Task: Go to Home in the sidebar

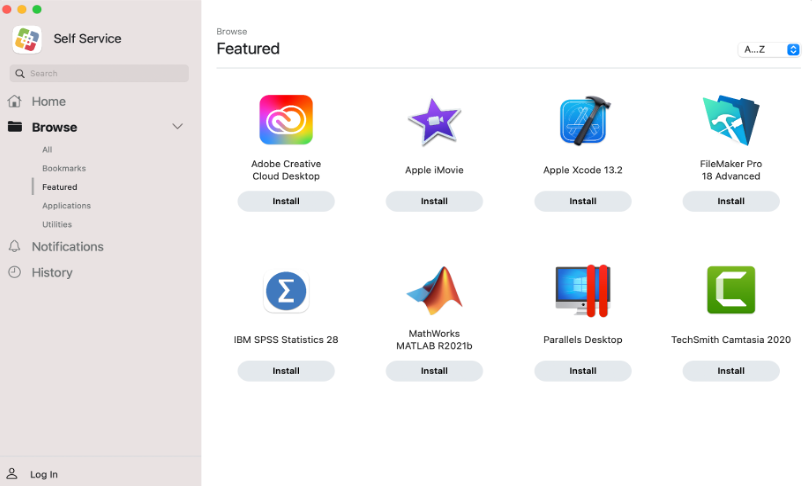Action: [48, 102]
